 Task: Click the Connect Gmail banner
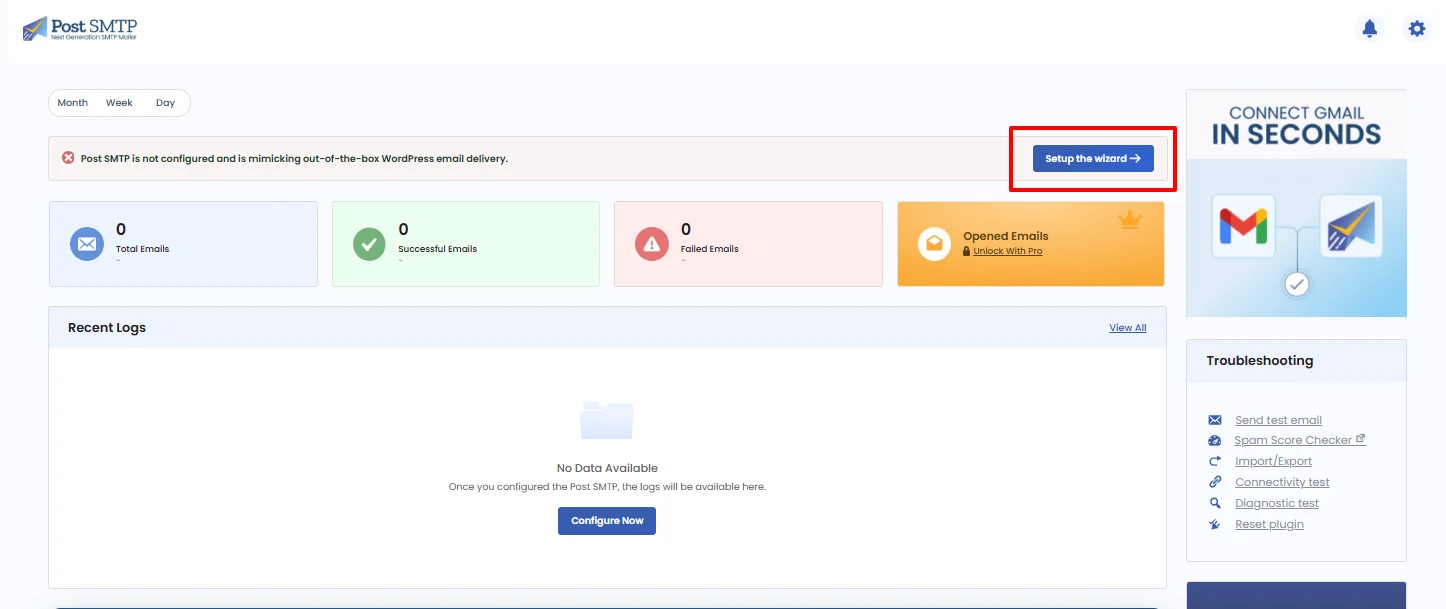[x=1296, y=203]
